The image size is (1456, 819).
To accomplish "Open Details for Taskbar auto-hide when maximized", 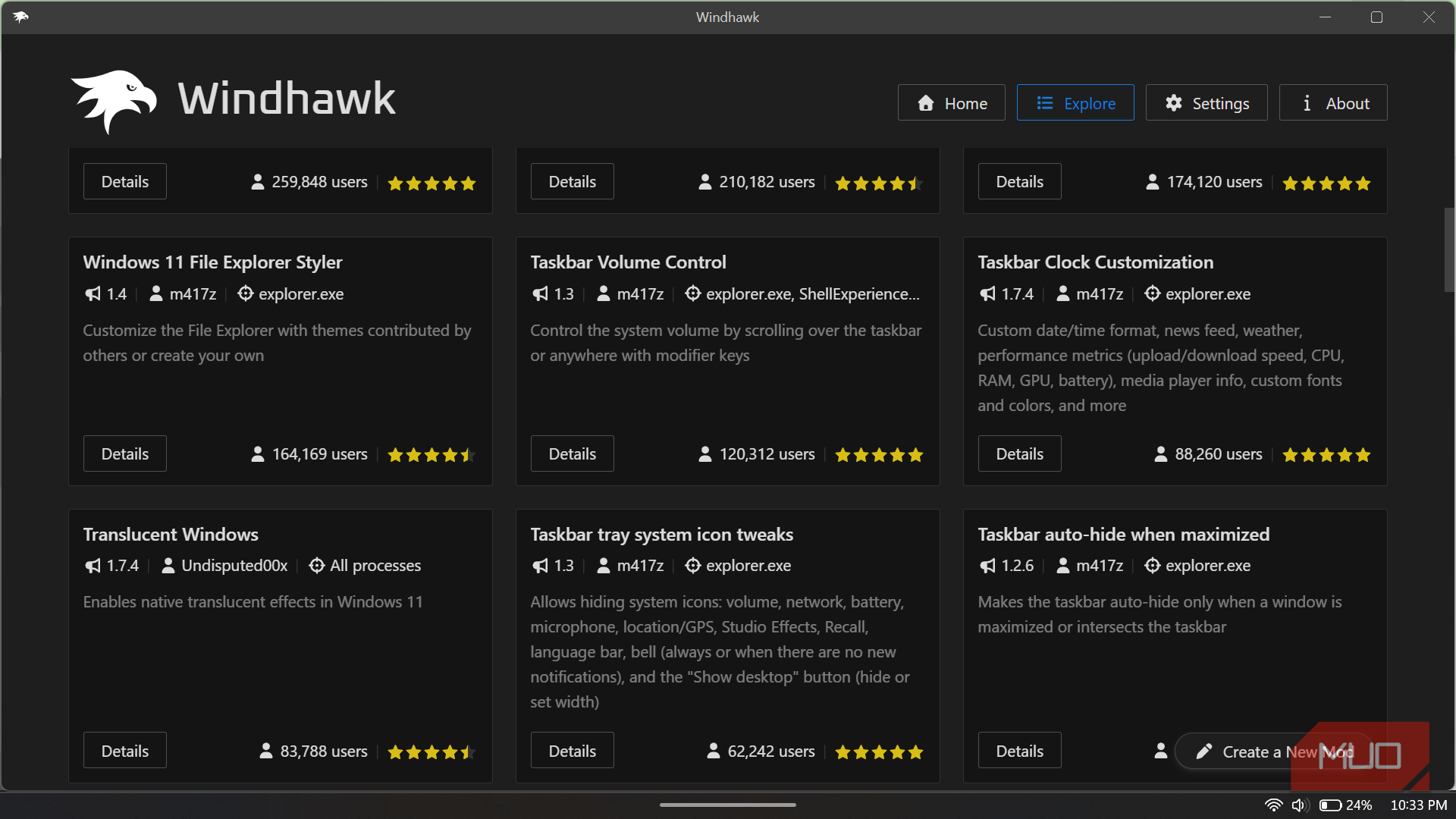I will point(1020,751).
